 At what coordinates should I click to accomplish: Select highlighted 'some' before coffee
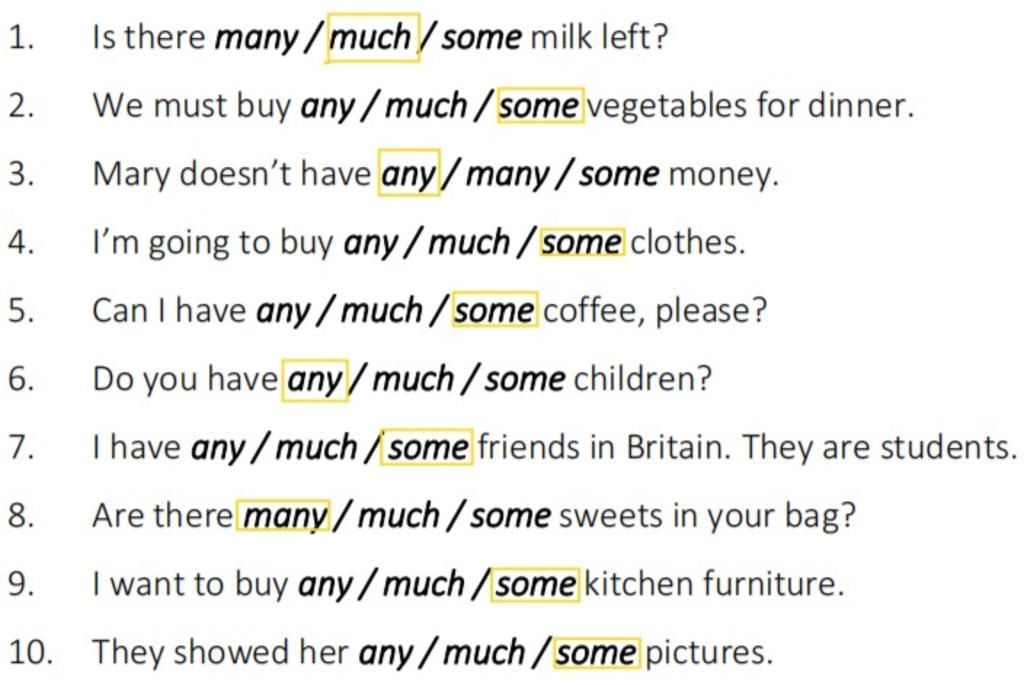coord(495,310)
